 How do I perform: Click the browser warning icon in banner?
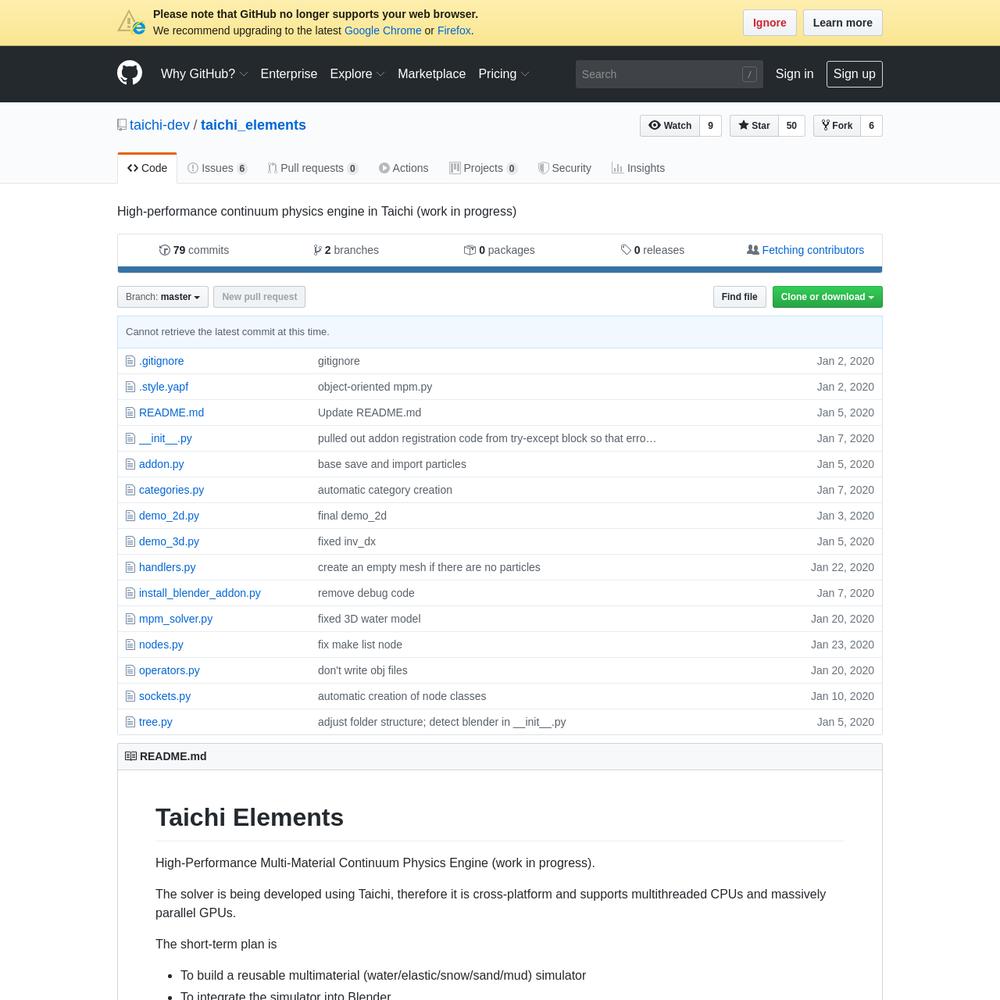[131, 22]
